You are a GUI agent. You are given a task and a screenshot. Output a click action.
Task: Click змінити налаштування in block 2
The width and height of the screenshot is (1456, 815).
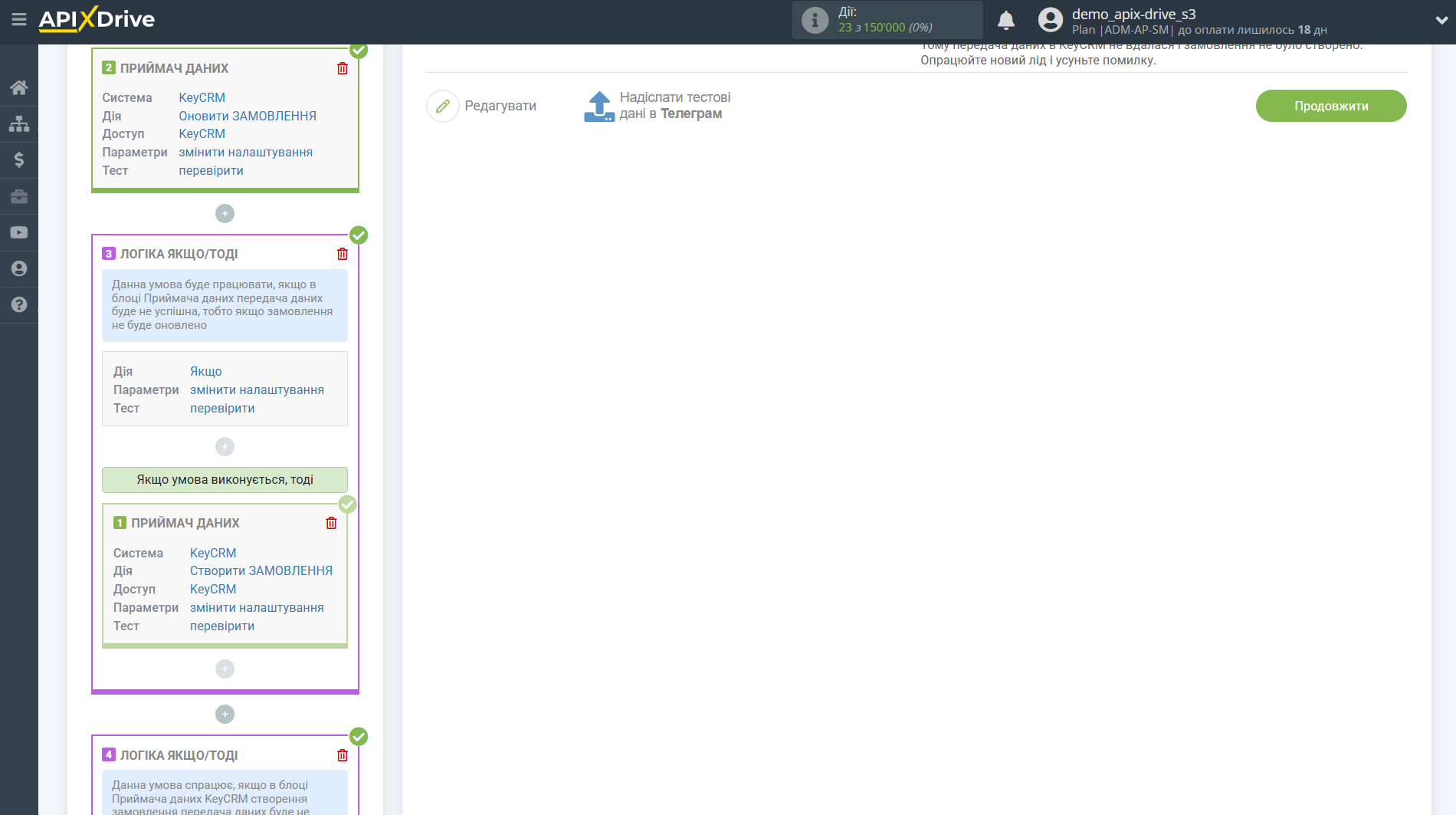pos(245,152)
